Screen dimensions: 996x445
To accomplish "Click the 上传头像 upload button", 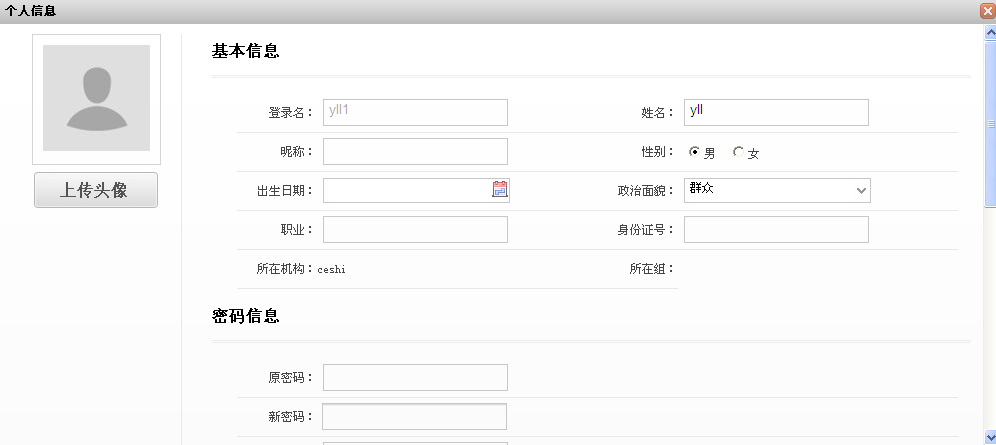I will (x=96, y=190).
